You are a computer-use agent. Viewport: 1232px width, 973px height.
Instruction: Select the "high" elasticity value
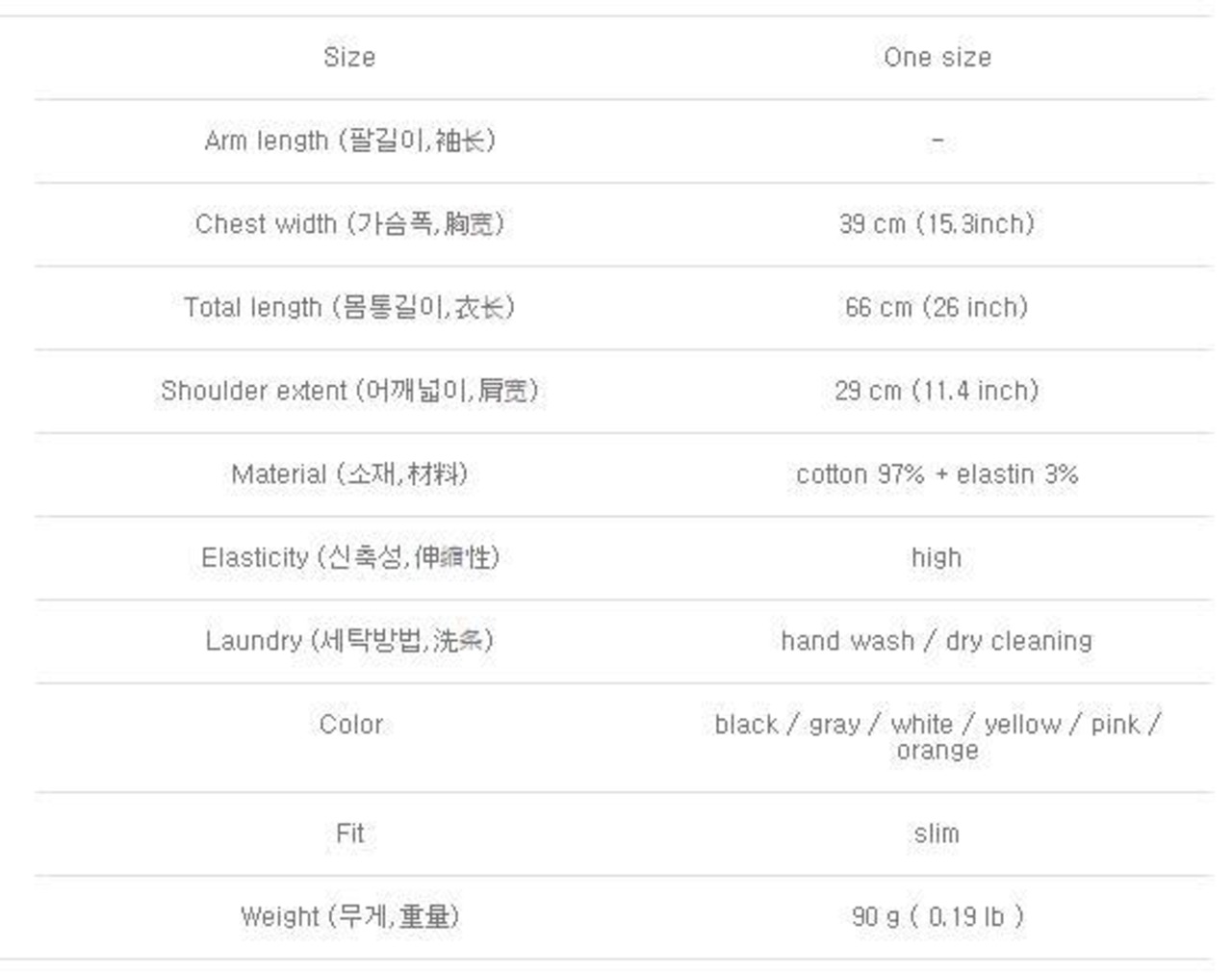[x=937, y=558]
